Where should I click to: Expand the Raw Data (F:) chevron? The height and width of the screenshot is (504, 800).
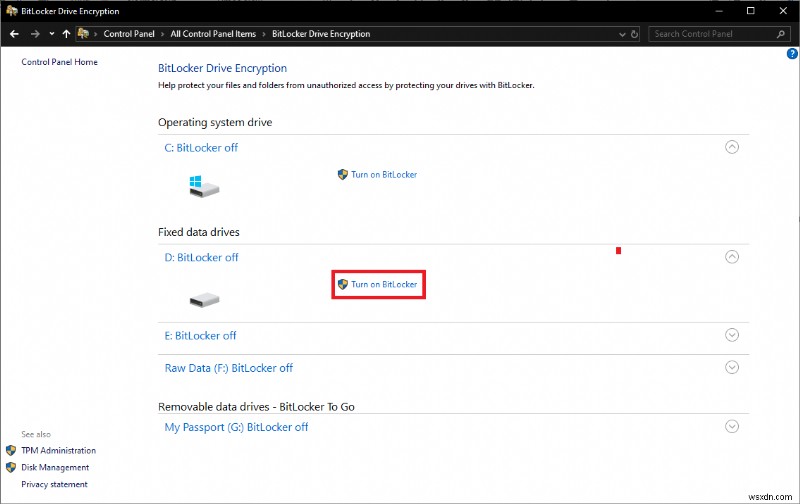coord(732,367)
